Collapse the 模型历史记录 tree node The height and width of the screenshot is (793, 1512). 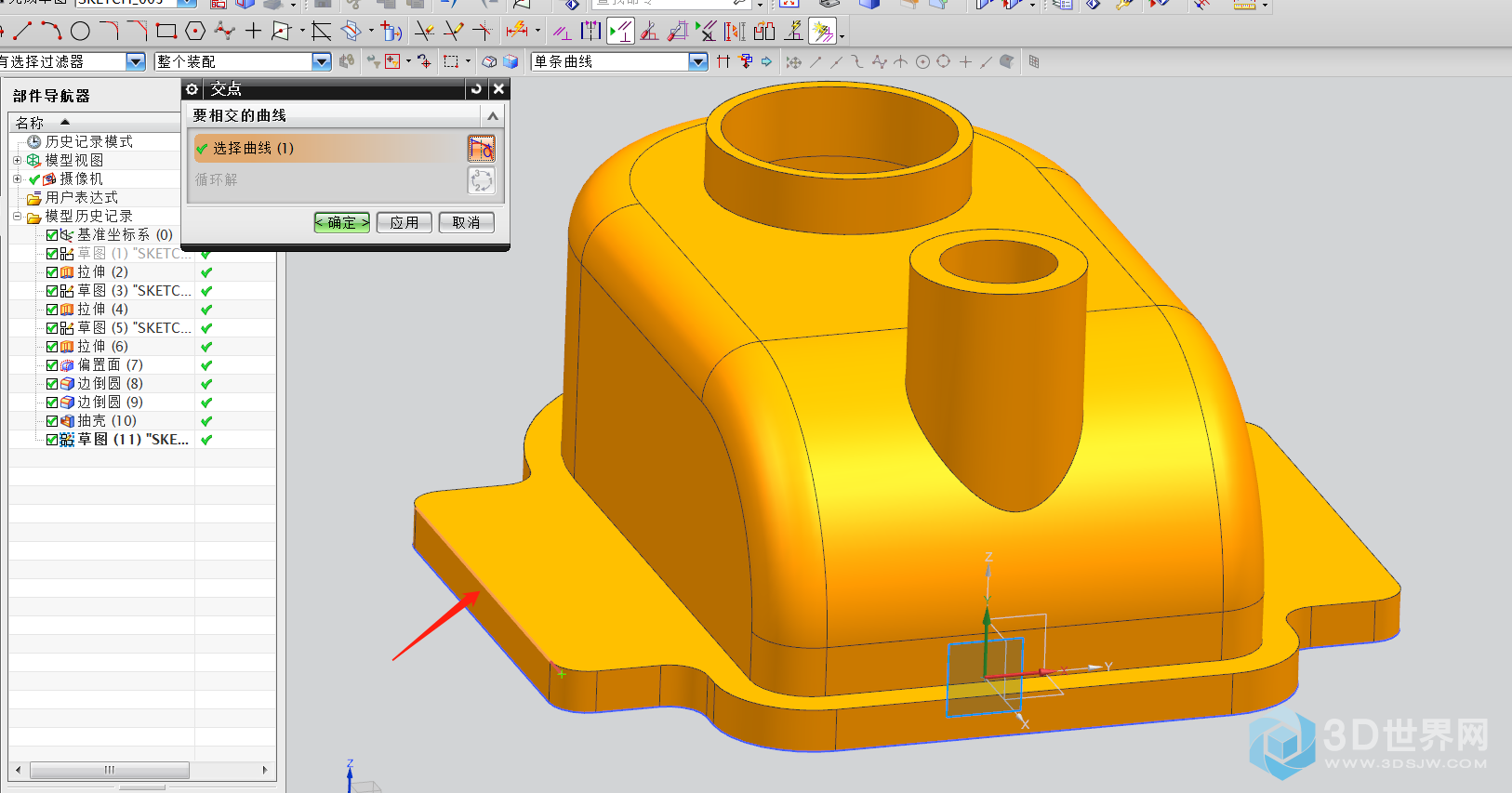(x=17, y=217)
